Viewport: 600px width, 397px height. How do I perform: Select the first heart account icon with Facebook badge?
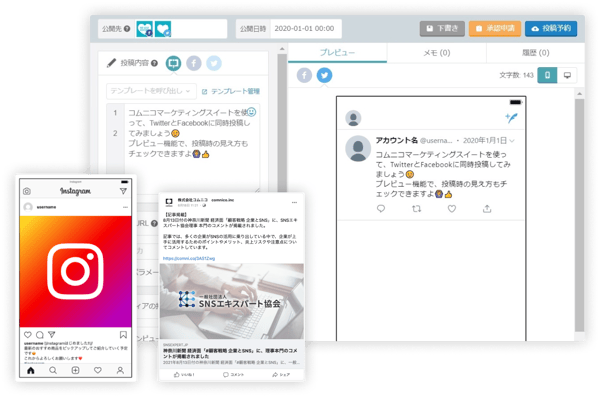click(145, 29)
